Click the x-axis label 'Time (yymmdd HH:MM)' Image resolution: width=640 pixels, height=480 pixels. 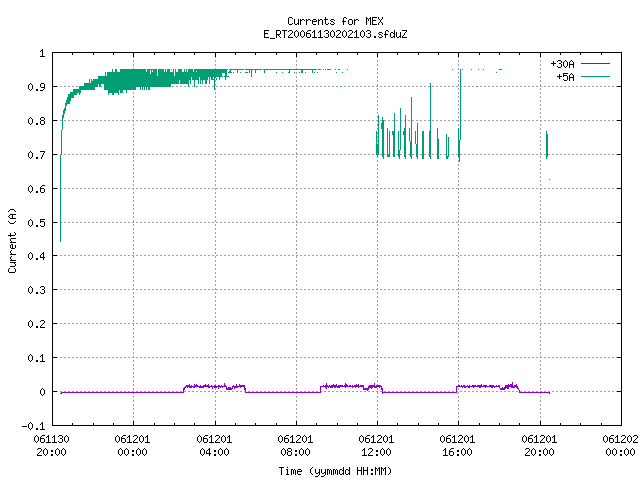[x=335, y=471]
